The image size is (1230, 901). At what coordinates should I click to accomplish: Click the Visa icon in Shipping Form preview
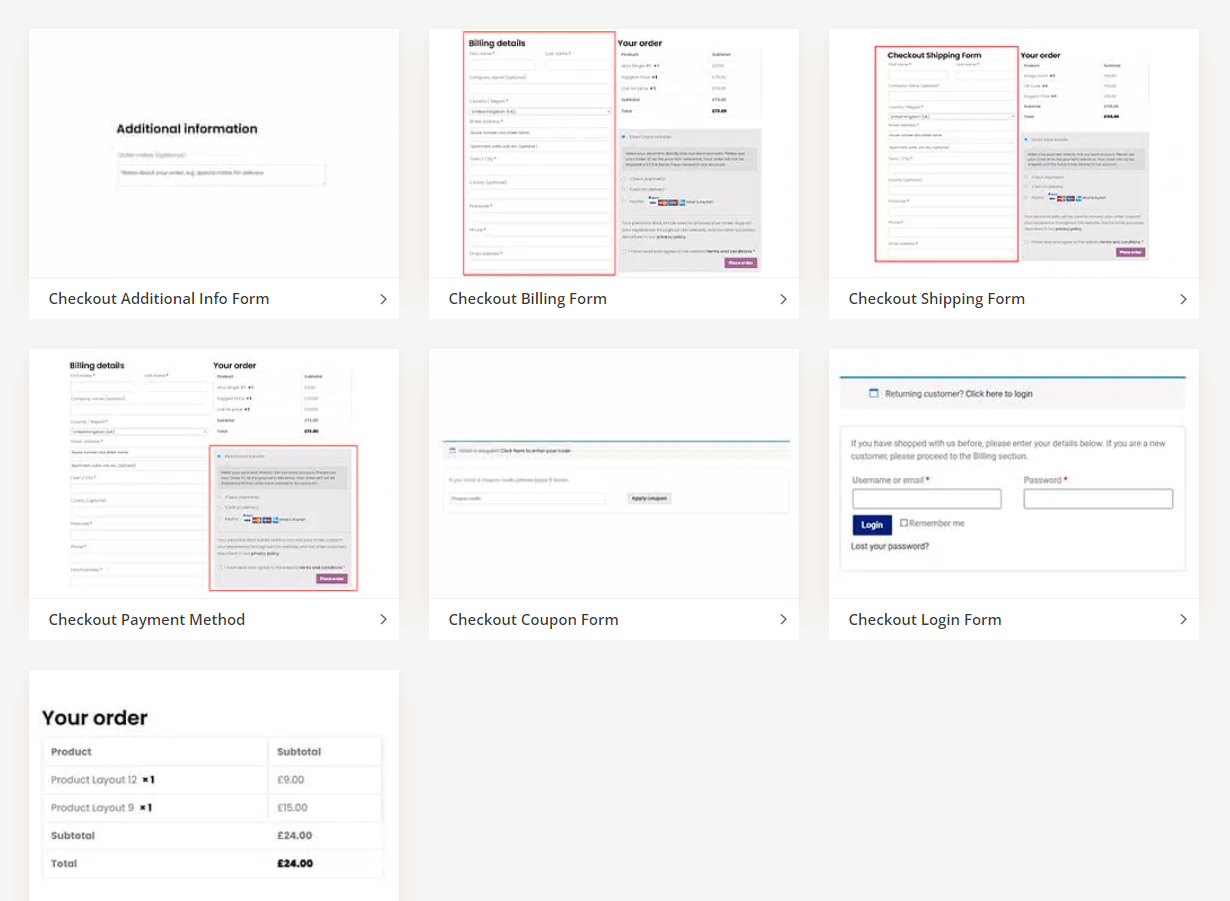tap(1052, 198)
